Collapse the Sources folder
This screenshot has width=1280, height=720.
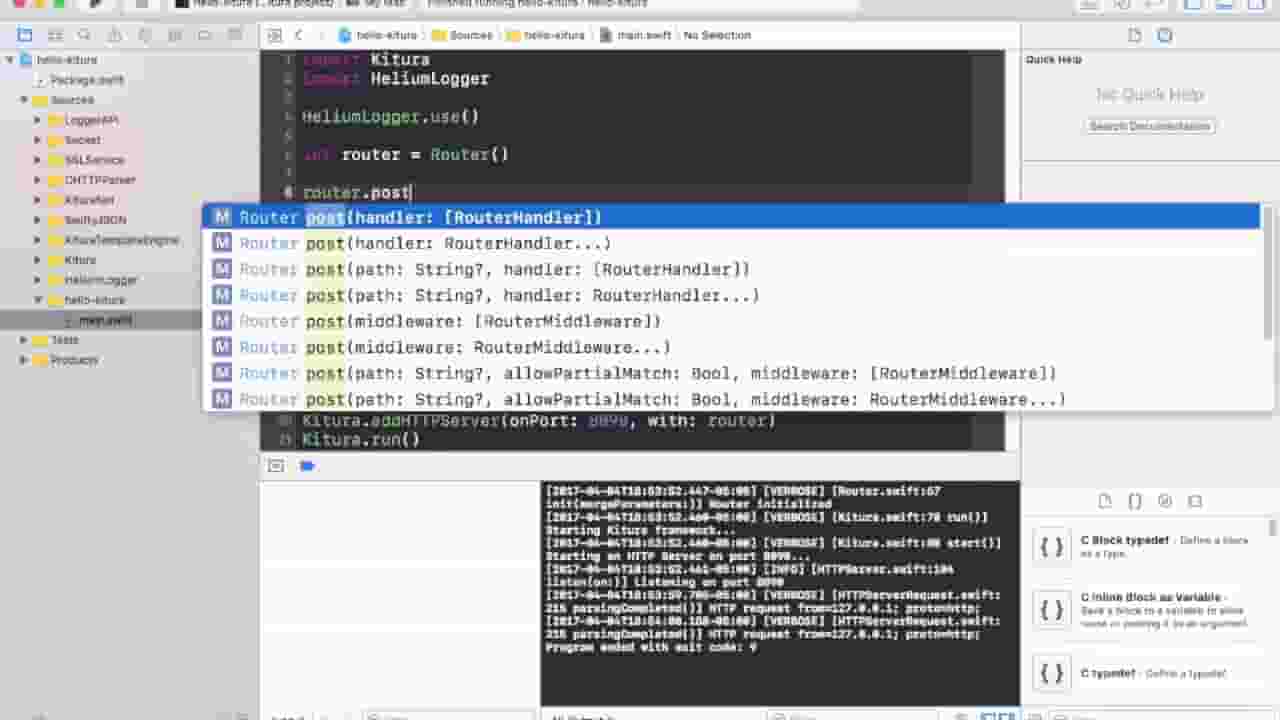tap(24, 100)
